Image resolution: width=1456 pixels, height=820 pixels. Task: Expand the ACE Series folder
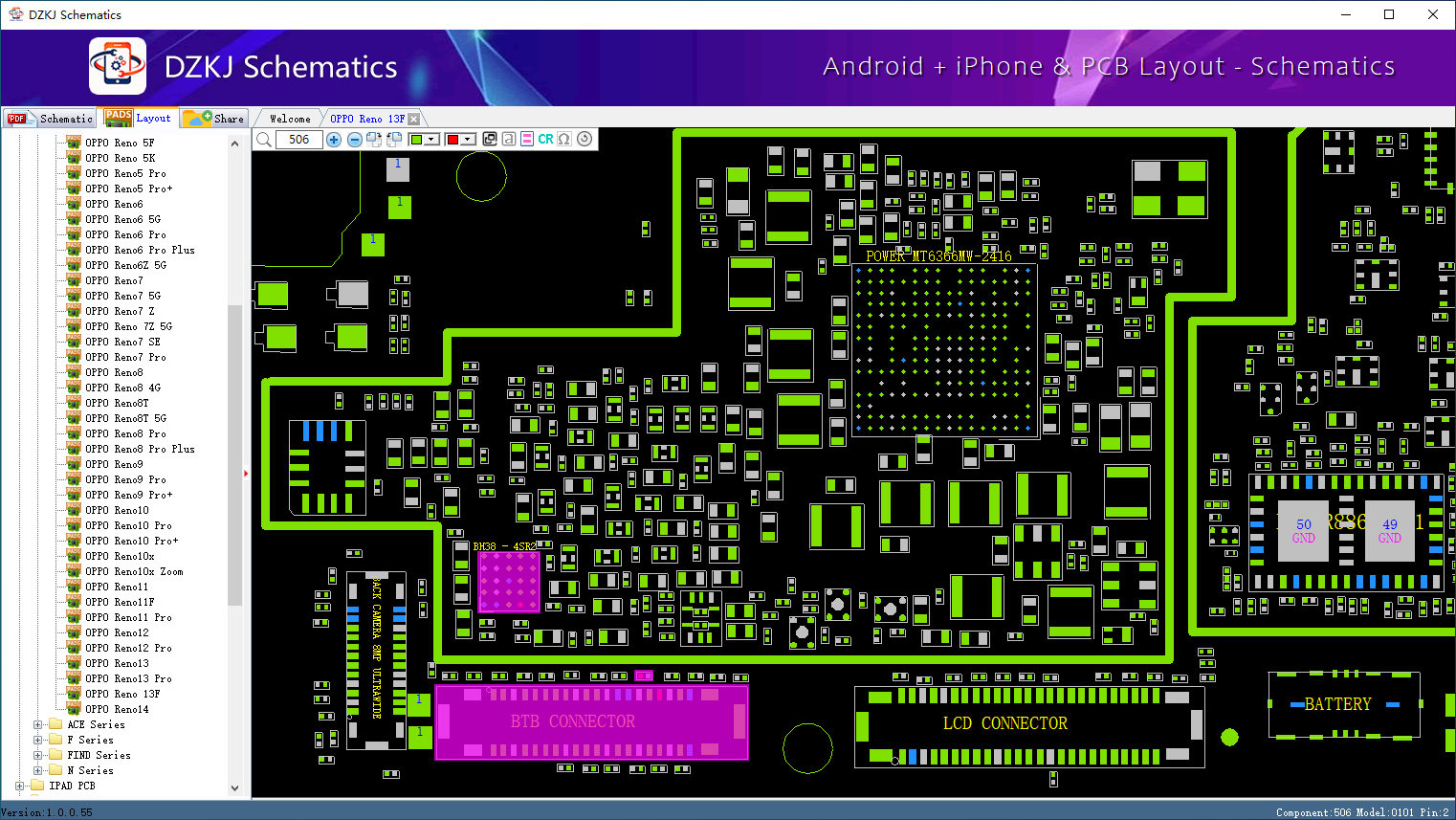click(38, 724)
